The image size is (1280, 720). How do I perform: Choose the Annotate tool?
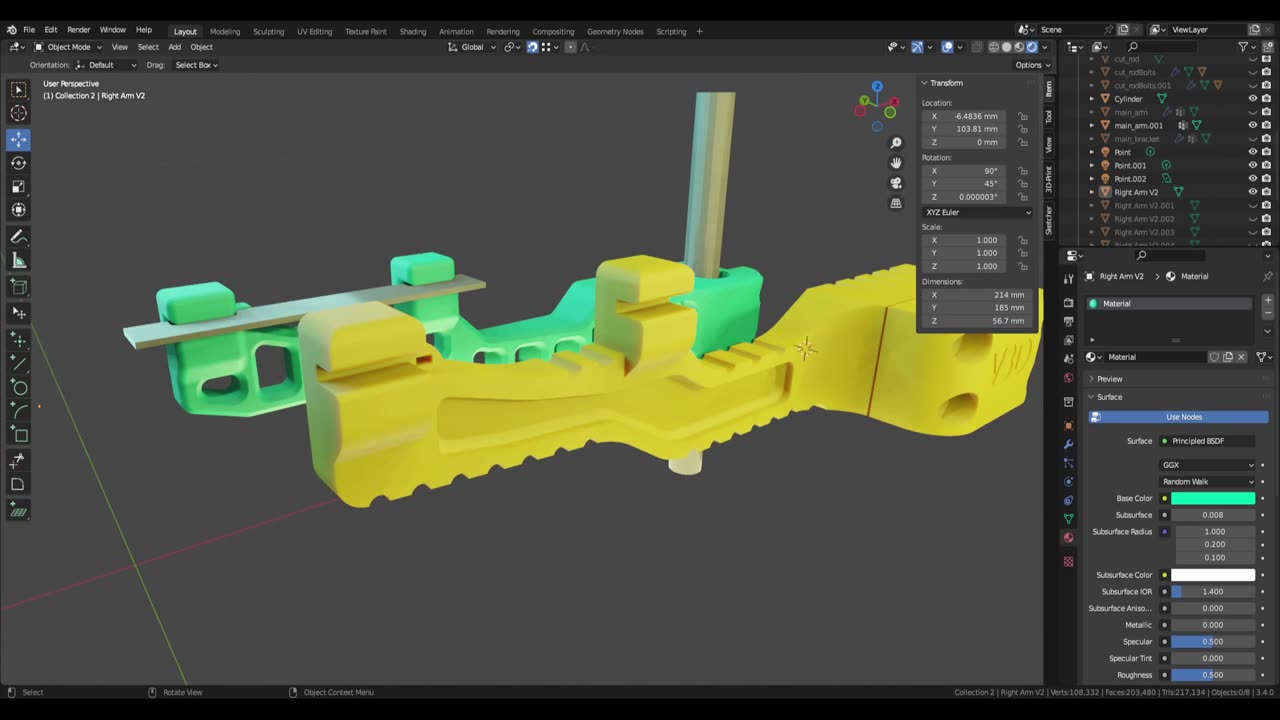(x=19, y=237)
